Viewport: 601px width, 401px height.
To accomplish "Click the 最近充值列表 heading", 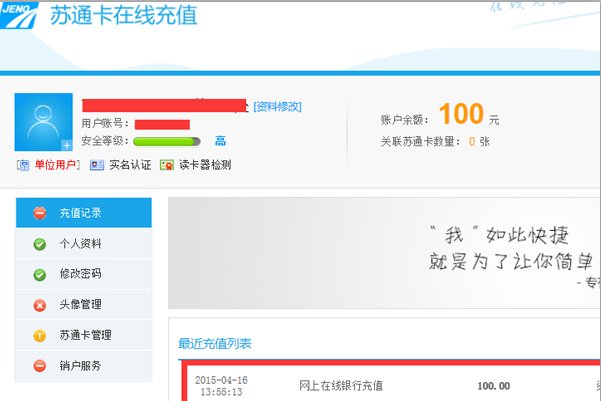I will coord(215,343).
